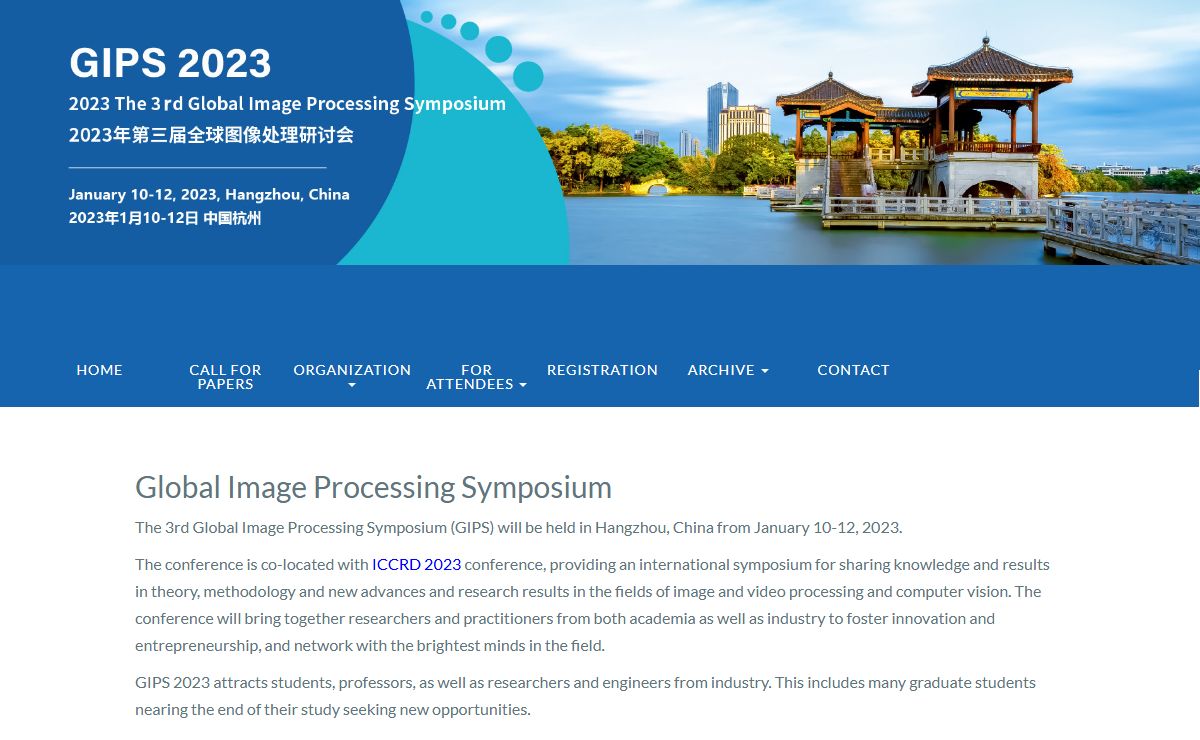This screenshot has height=740, width=1200.
Task: Expand the ORGANIZATION menu
Action: pos(351,370)
